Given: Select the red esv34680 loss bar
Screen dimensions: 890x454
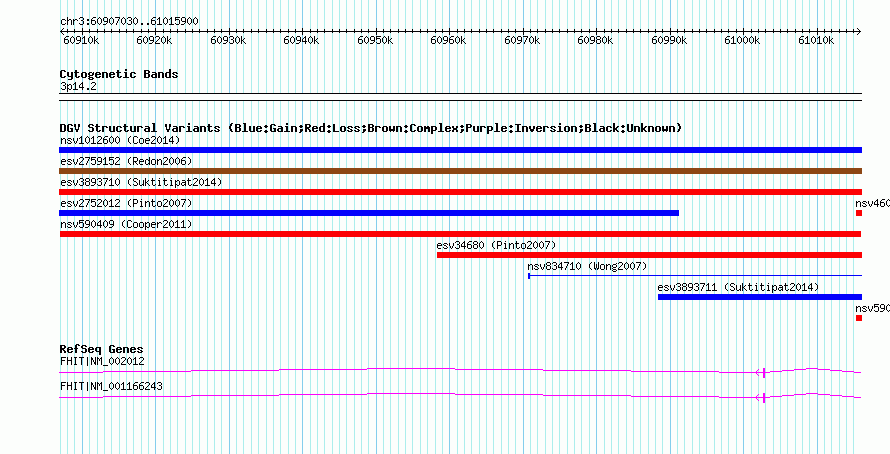Looking at the screenshot, I should point(649,255).
